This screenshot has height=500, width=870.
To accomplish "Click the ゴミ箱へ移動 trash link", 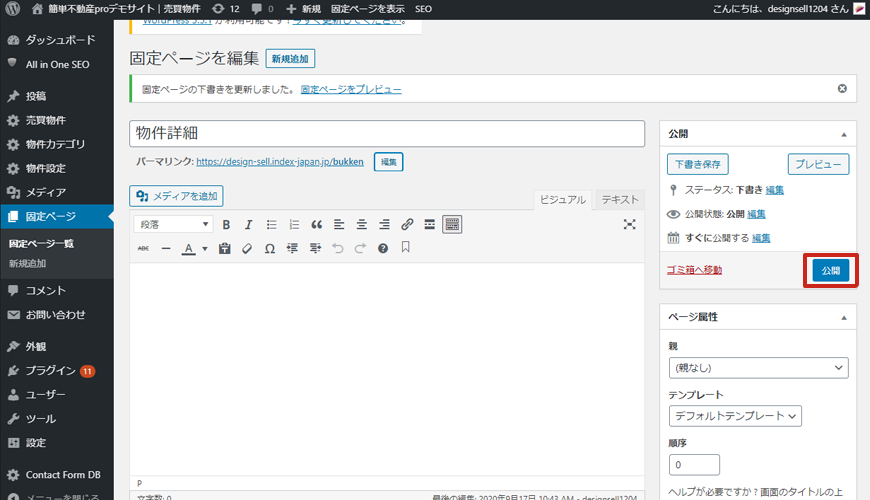I will point(694,270).
